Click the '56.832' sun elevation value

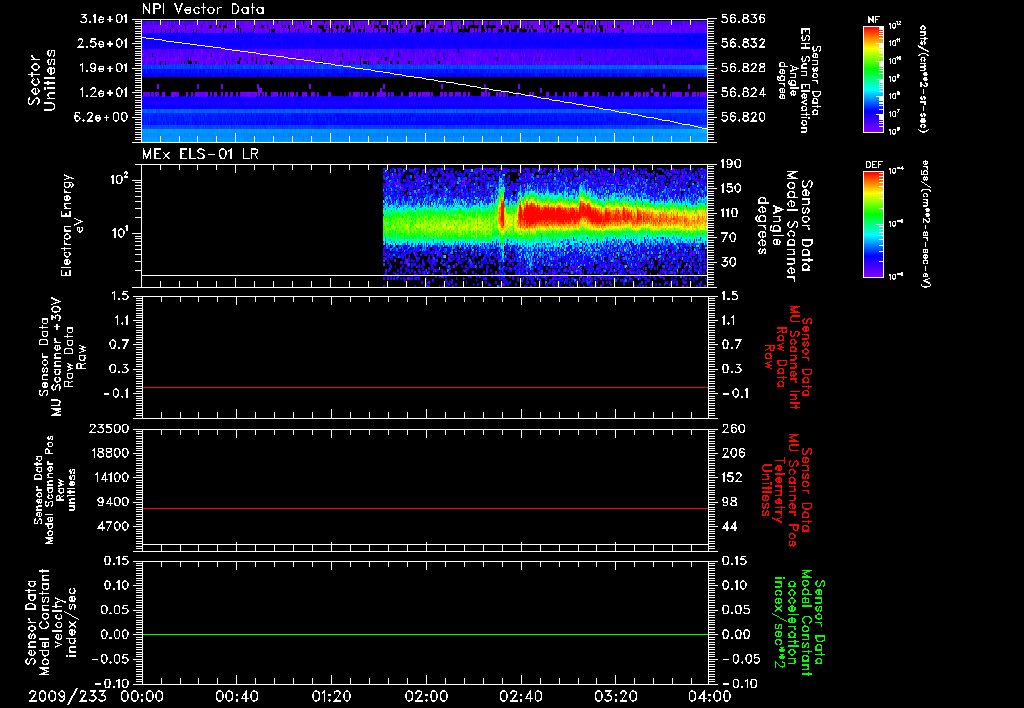(x=743, y=43)
